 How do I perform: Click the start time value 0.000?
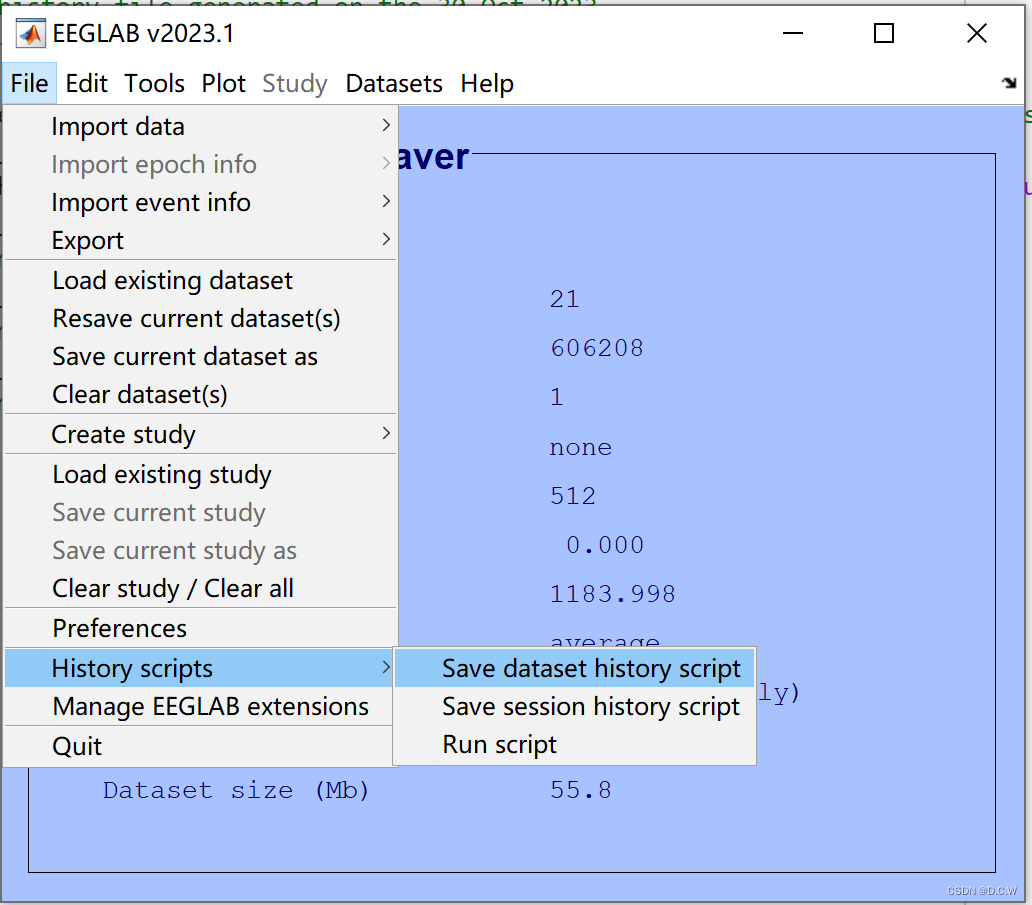coord(605,545)
